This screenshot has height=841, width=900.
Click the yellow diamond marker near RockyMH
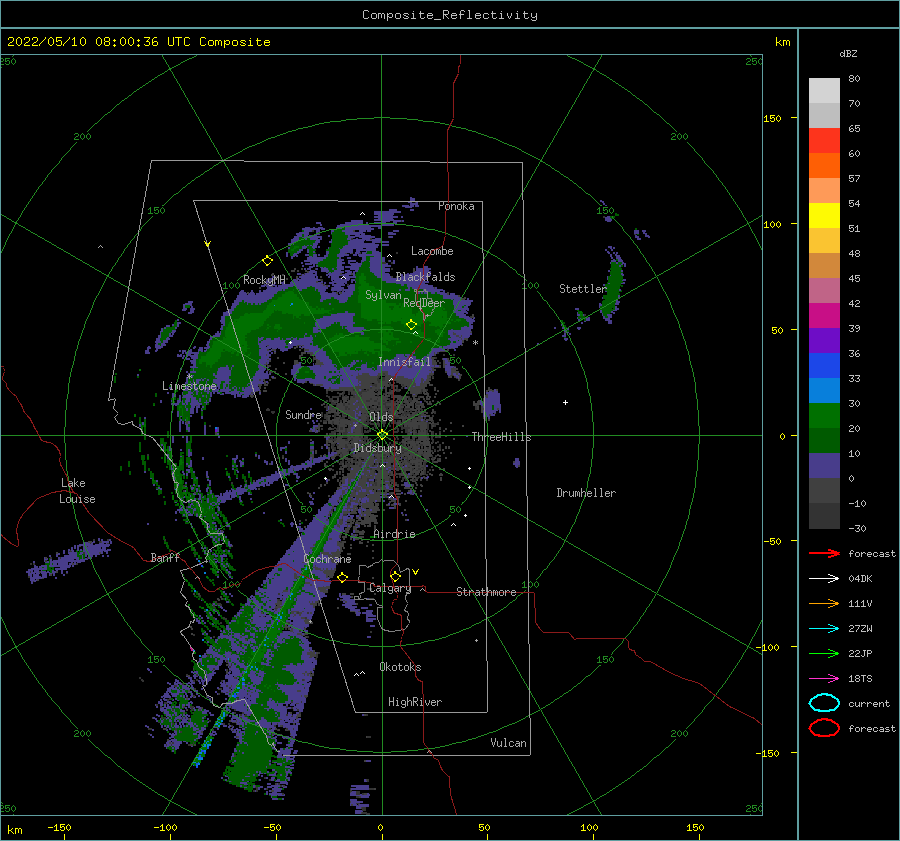click(x=267, y=261)
